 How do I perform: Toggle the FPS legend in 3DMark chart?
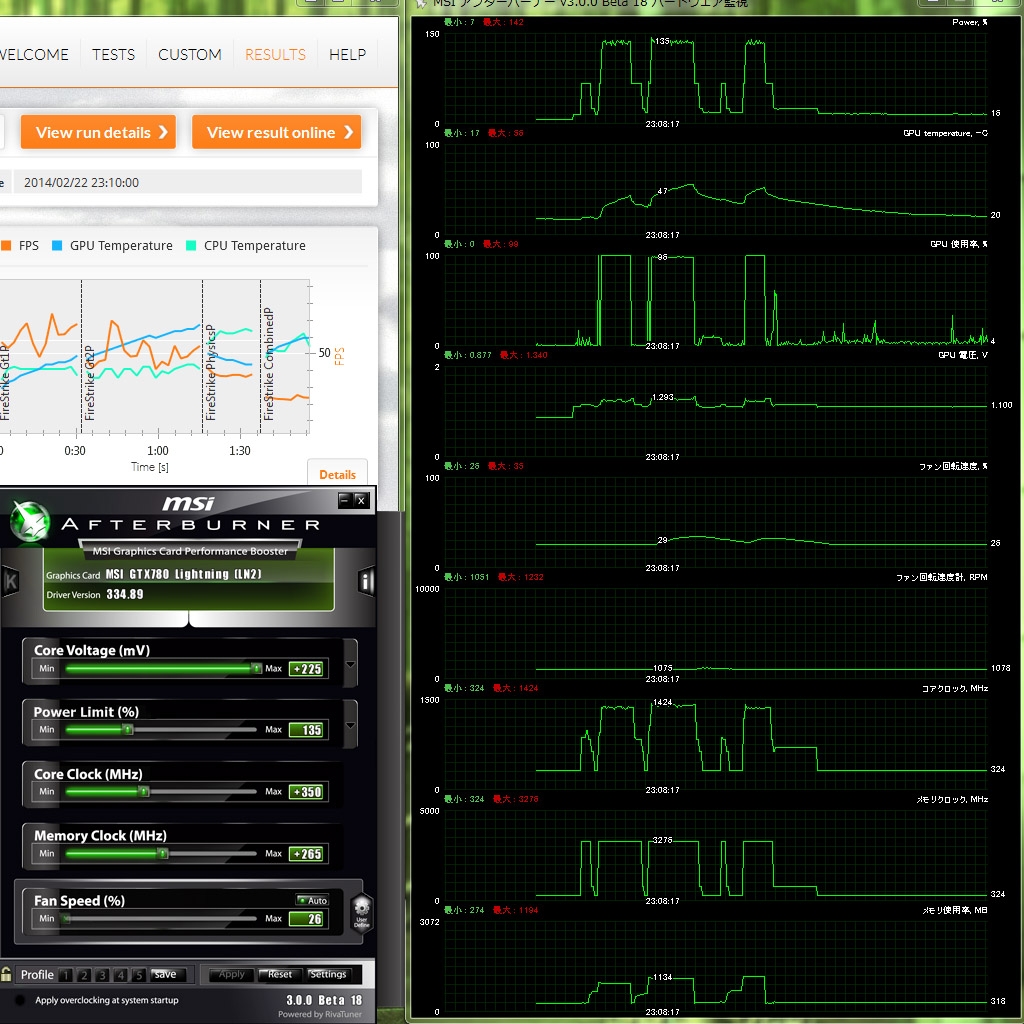point(20,246)
